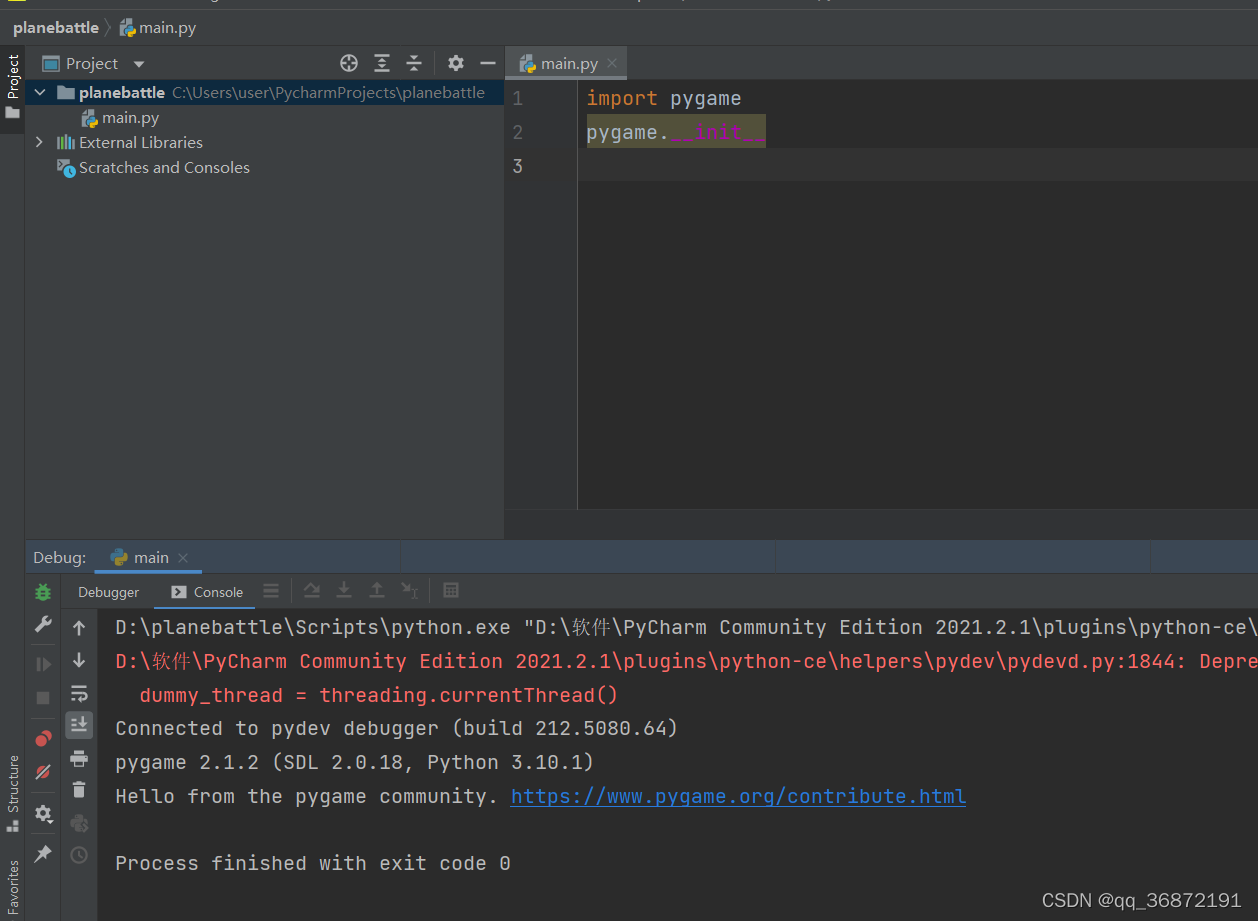The height and width of the screenshot is (921, 1258).
Task: Click the '__init__' text in editor
Action: [718, 132]
